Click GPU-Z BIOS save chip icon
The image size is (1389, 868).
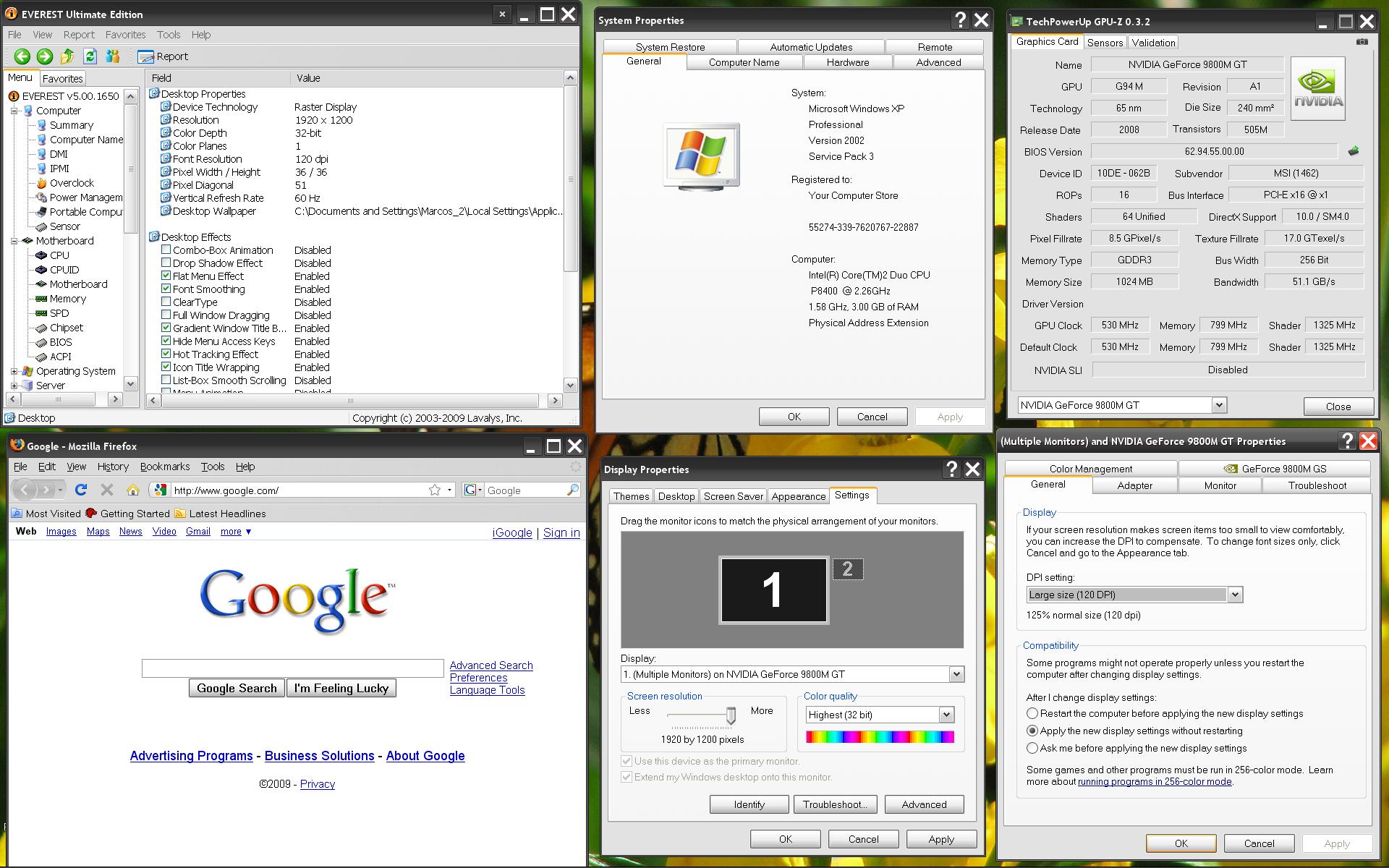click(x=1354, y=151)
